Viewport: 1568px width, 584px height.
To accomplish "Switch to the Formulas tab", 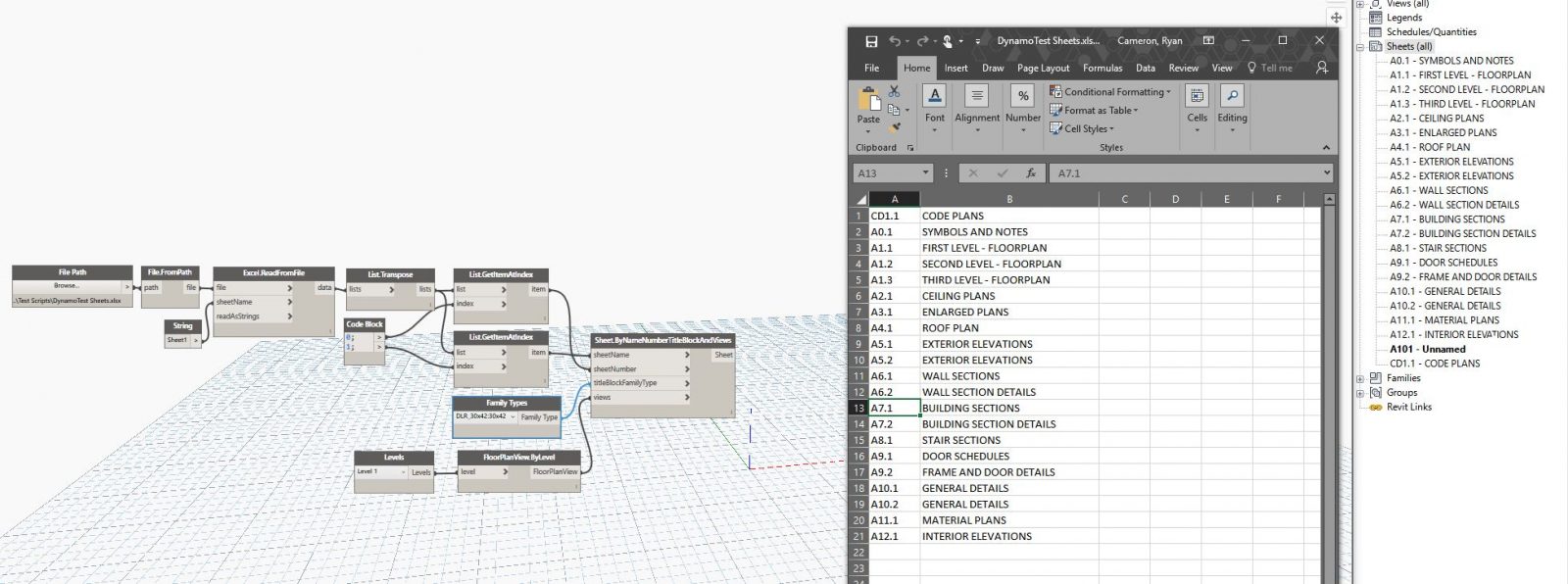I will [x=1102, y=68].
